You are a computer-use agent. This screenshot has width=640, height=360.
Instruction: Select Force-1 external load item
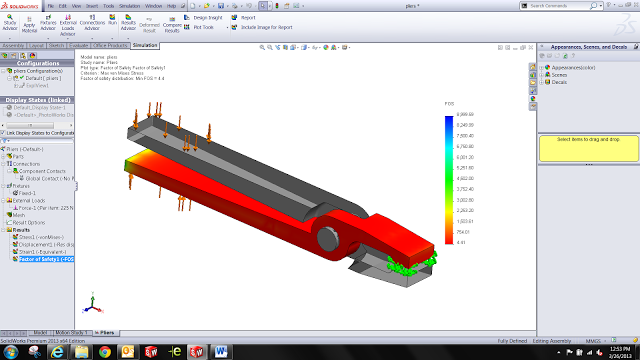coord(43,208)
